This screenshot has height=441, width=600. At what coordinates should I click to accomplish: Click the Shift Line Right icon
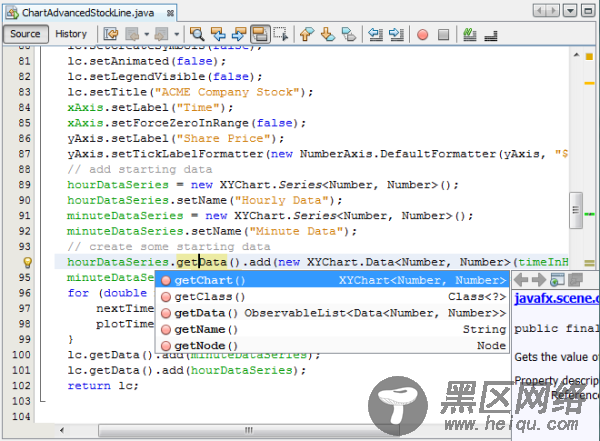click(x=396, y=34)
